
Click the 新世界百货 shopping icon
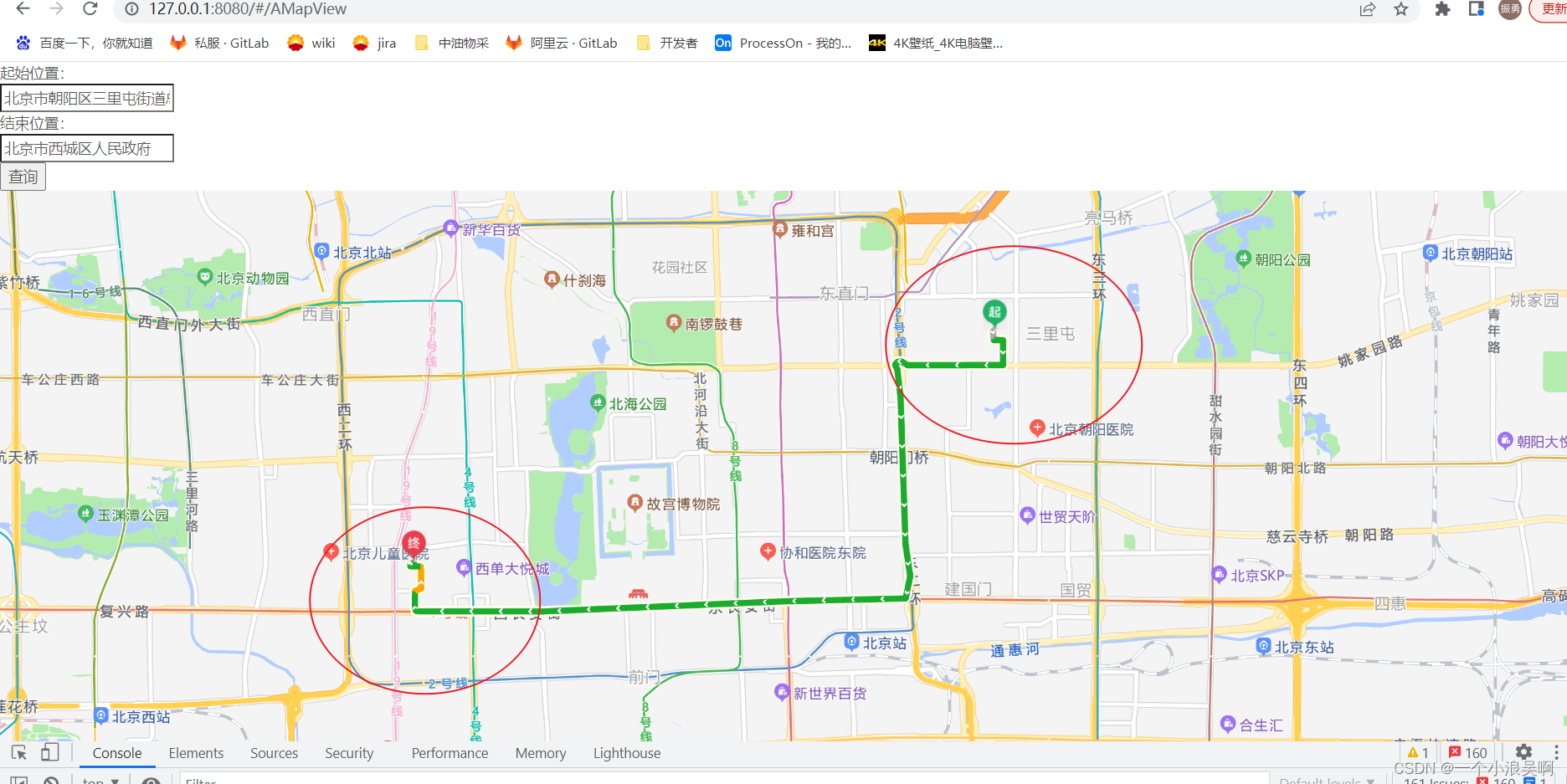click(x=783, y=692)
